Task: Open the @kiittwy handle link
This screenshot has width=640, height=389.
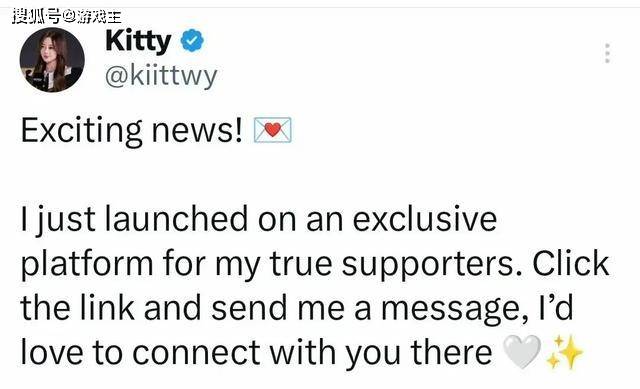Action: pyautogui.click(x=161, y=76)
